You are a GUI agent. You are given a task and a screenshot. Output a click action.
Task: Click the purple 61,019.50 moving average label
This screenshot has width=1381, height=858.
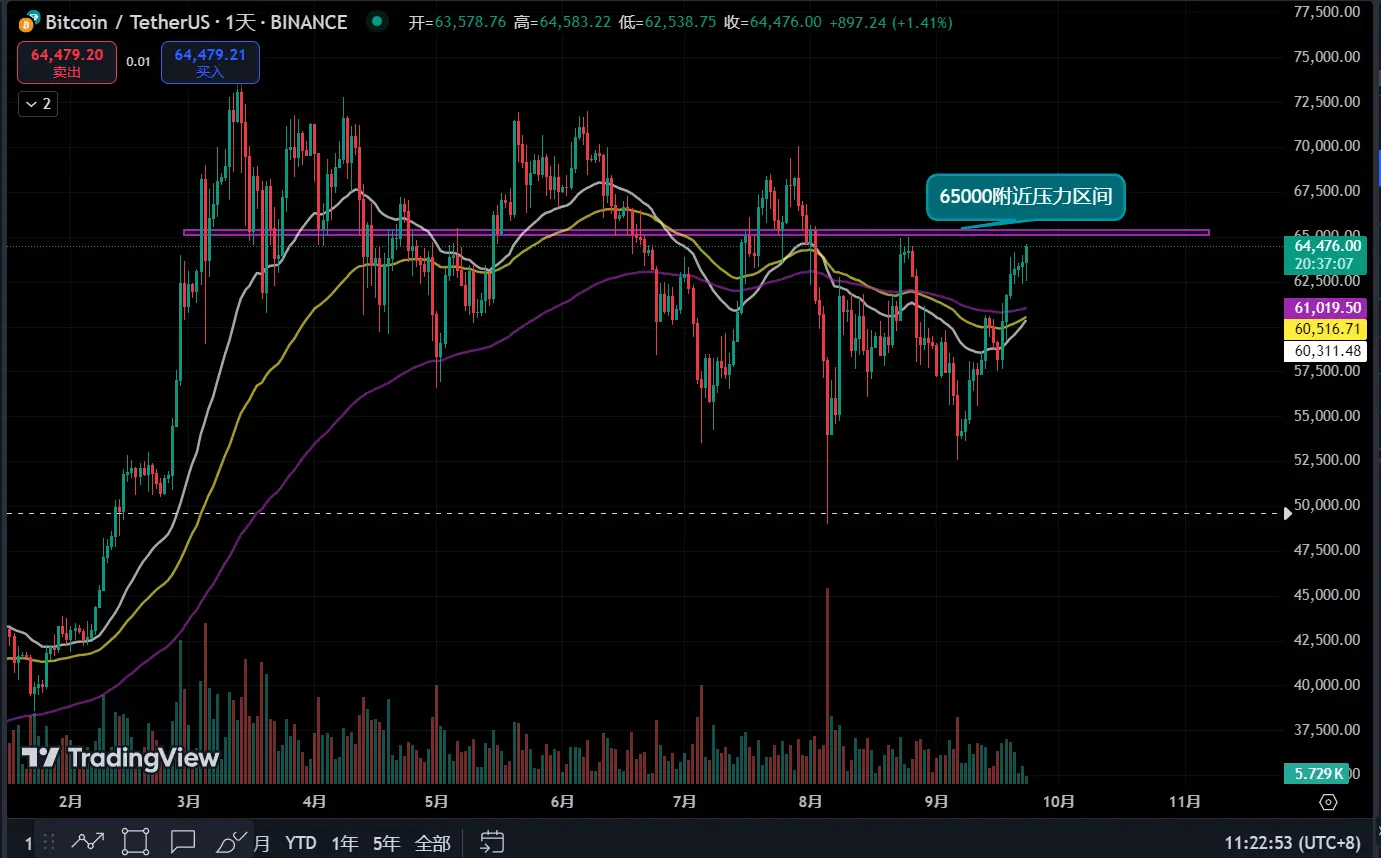pyautogui.click(x=1326, y=309)
